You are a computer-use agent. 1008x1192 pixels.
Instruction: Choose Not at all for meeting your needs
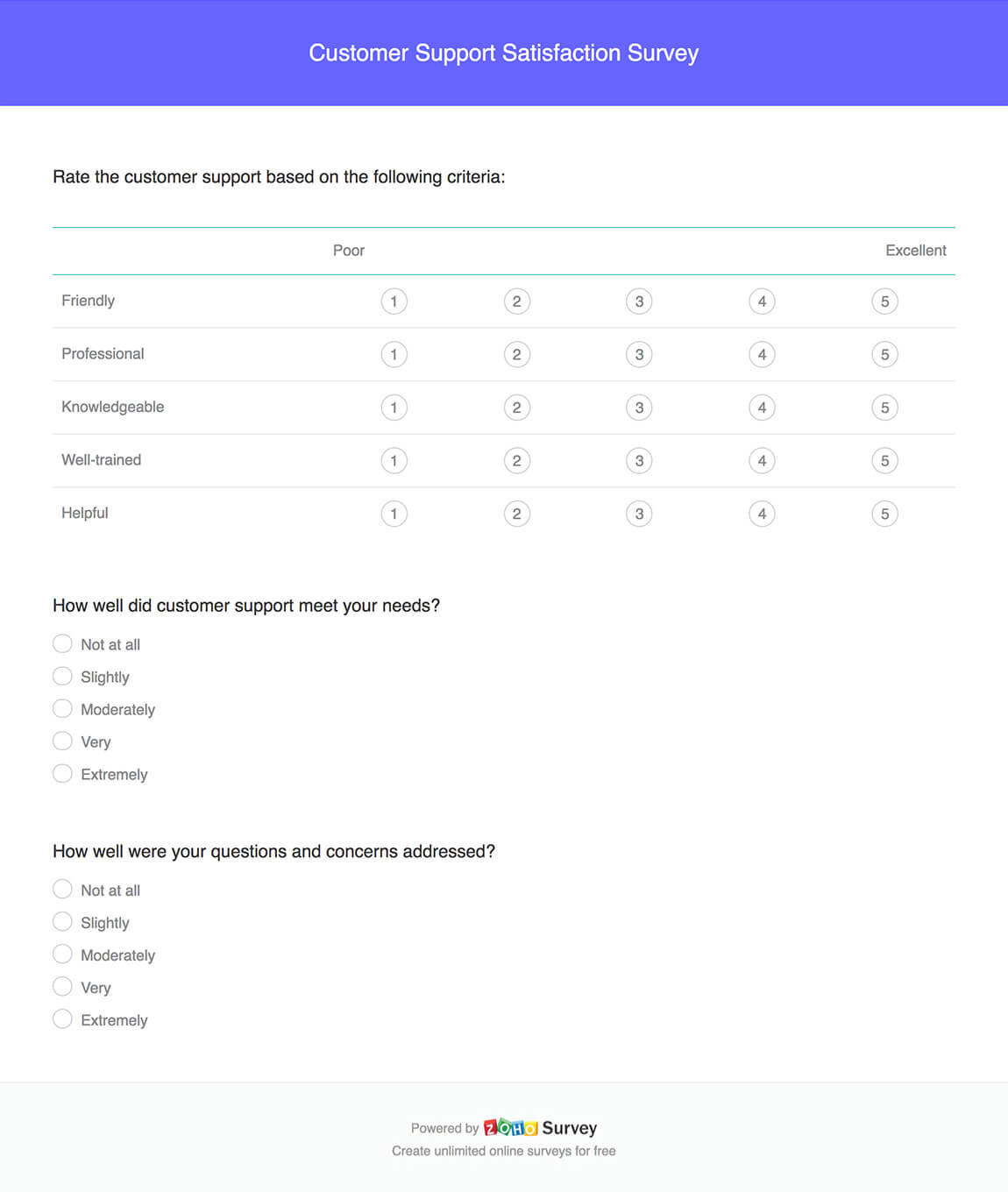[62, 642]
